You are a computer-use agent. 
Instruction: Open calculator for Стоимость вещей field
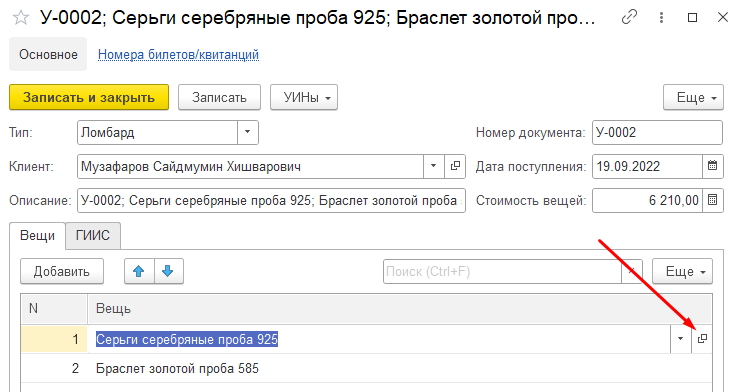click(x=713, y=200)
